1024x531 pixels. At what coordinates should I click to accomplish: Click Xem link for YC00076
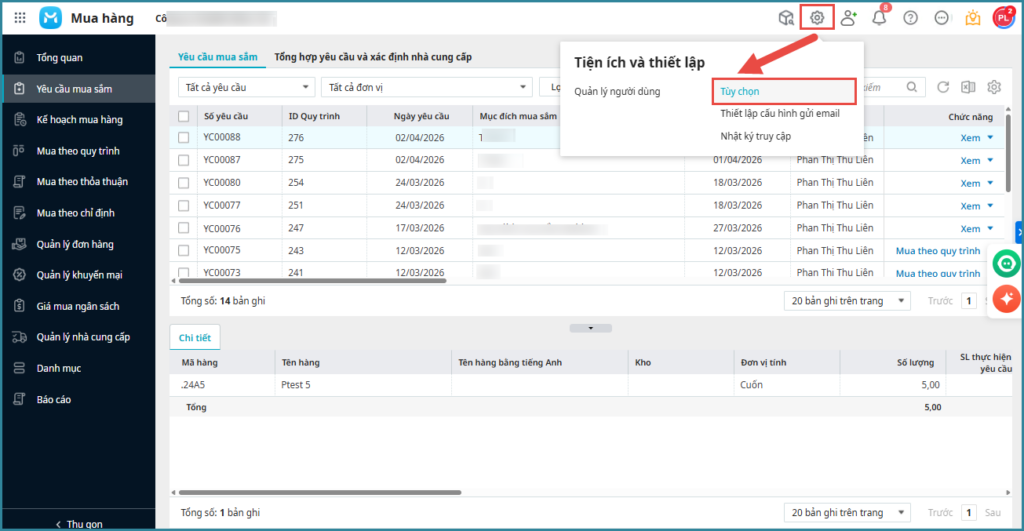(970, 229)
